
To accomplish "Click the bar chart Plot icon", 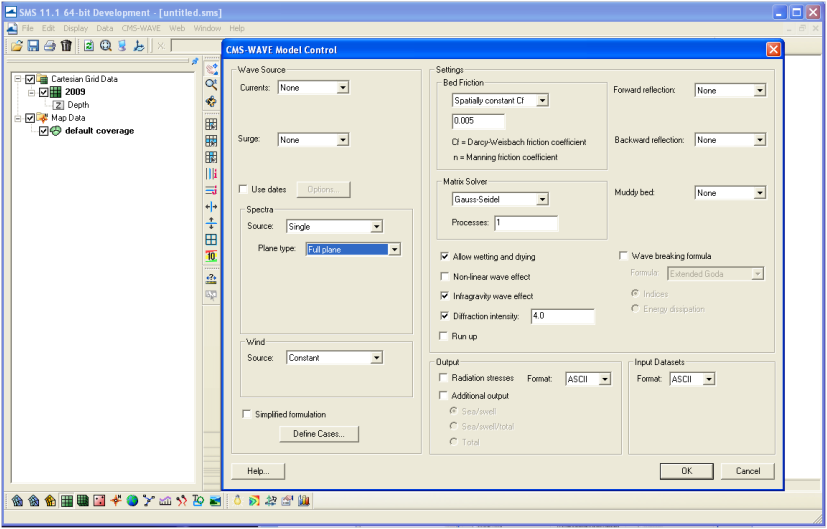I will (x=304, y=501).
